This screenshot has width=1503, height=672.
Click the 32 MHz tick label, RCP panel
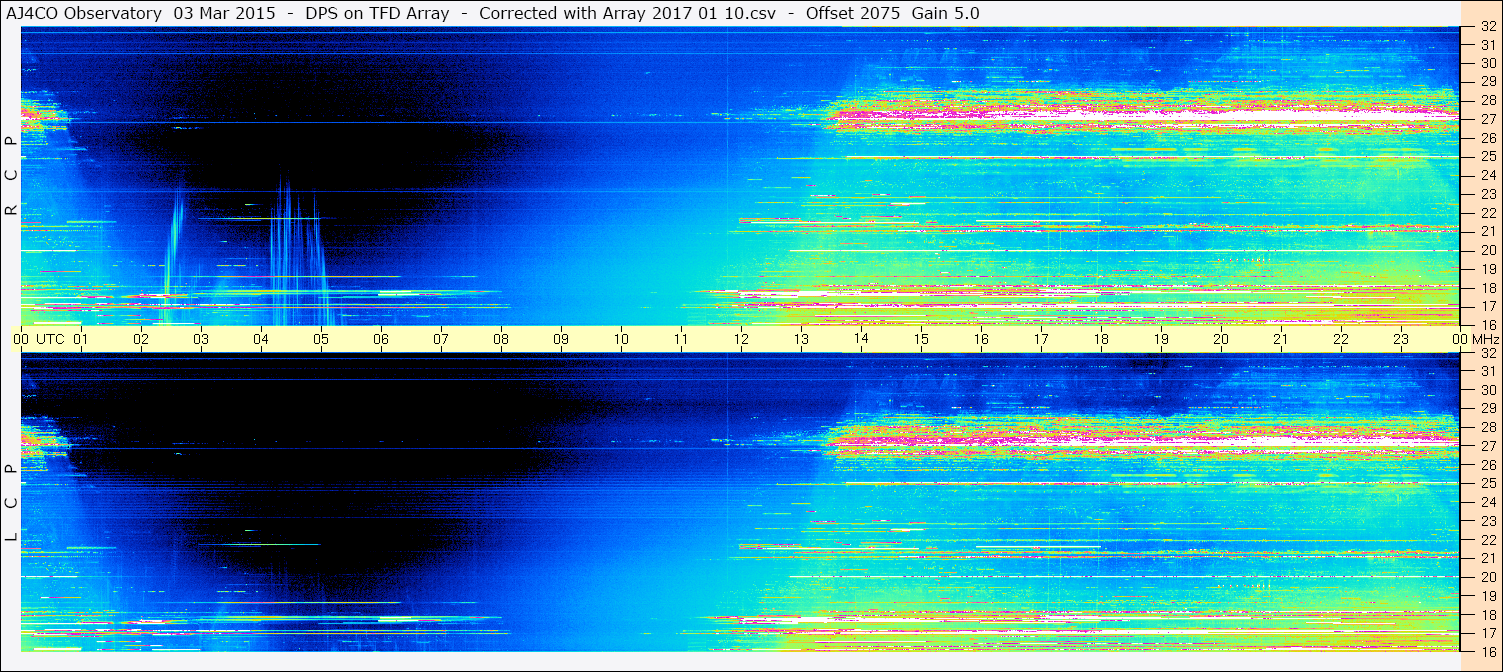coord(1487,27)
